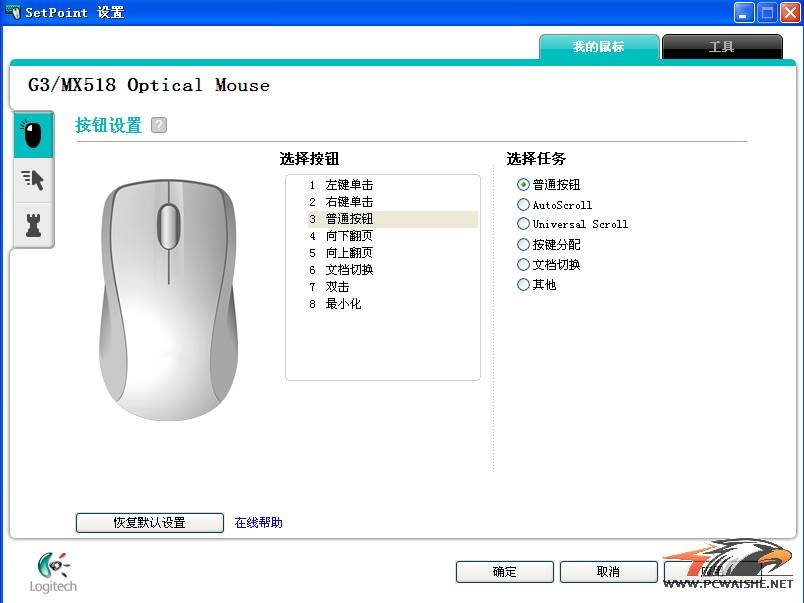Open the game settings chess rook icon

pos(33,225)
